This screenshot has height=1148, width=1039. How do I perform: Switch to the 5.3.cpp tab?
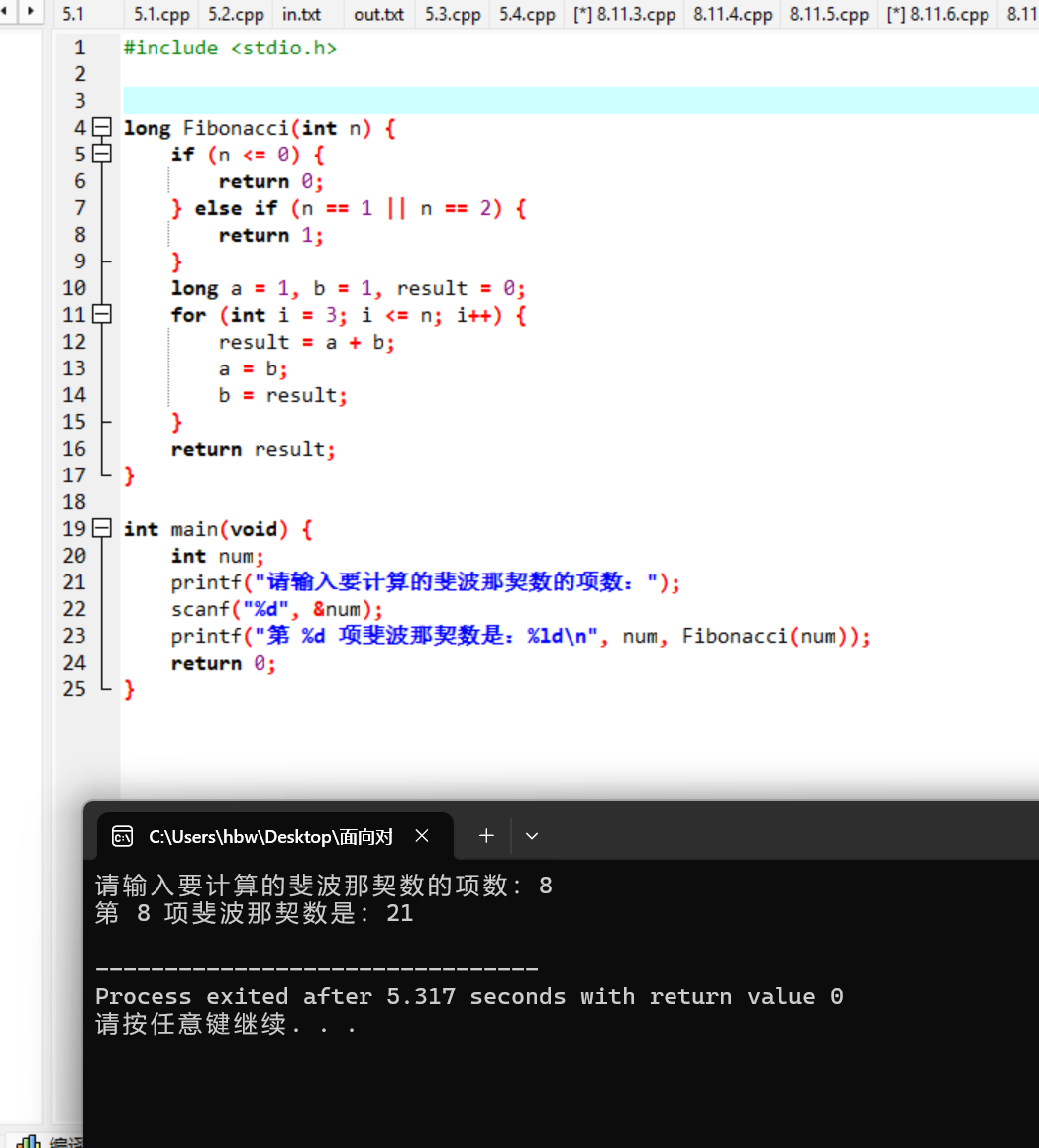tap(453, 14)
